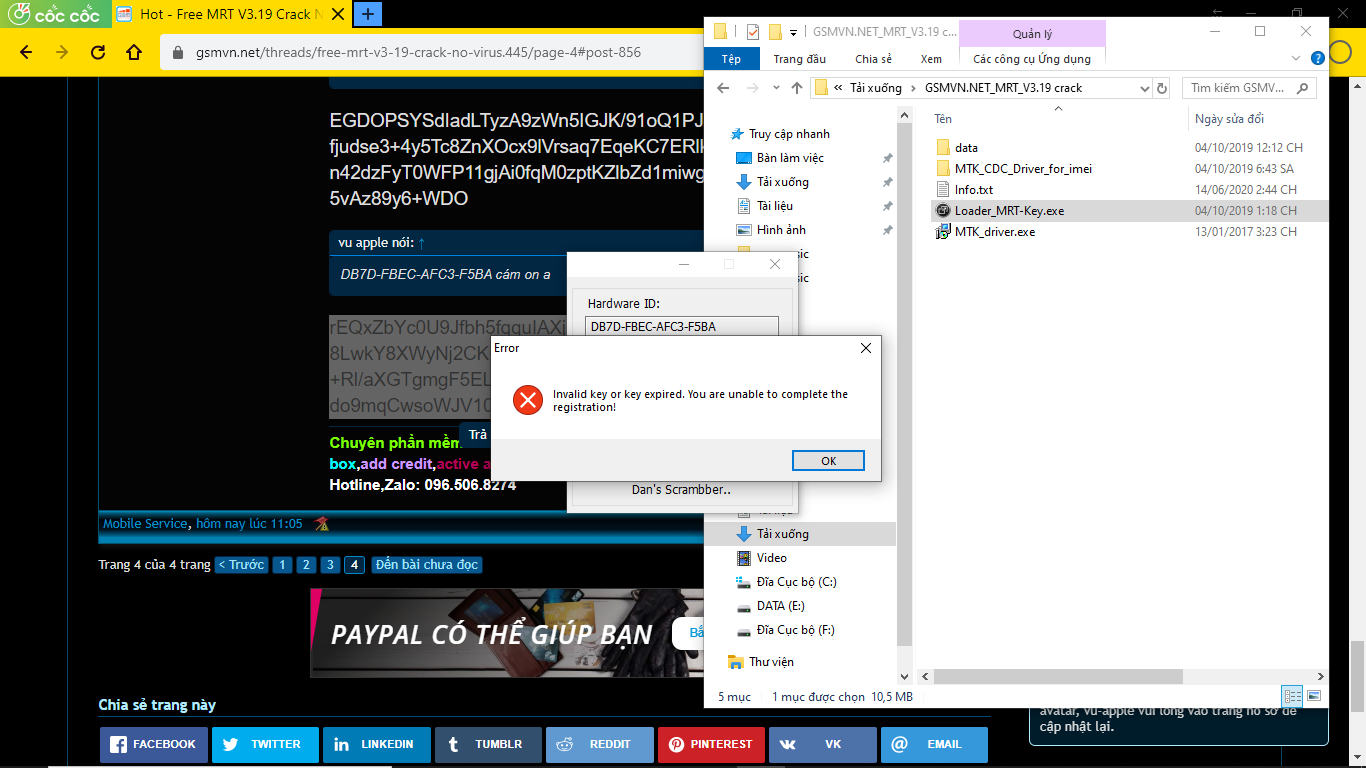Close the Free MRT V3.19 Crack tab
Screen dimensions: 1366x768
click(338, 15)
